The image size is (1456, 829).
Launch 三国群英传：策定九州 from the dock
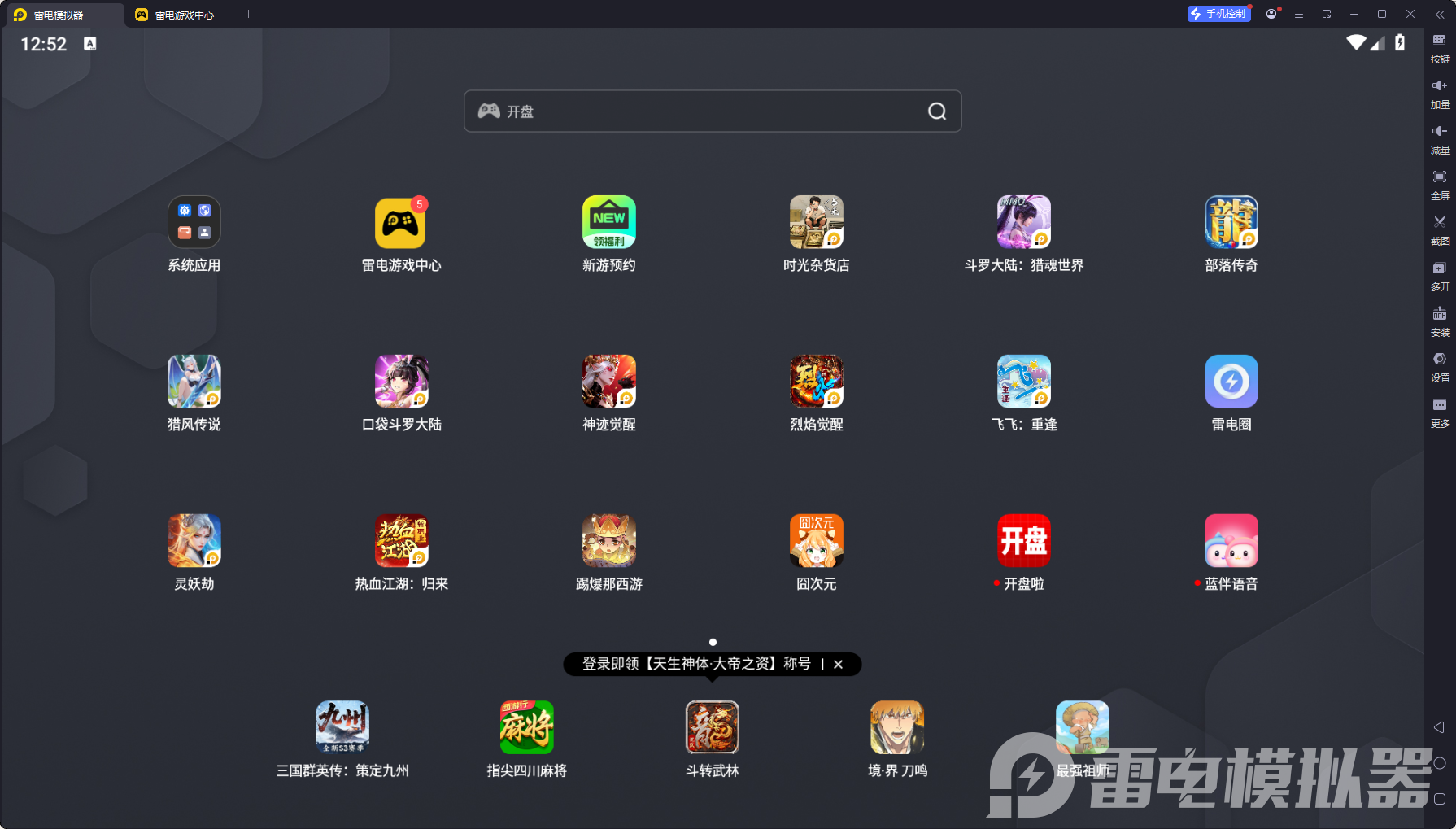(342, 727)
